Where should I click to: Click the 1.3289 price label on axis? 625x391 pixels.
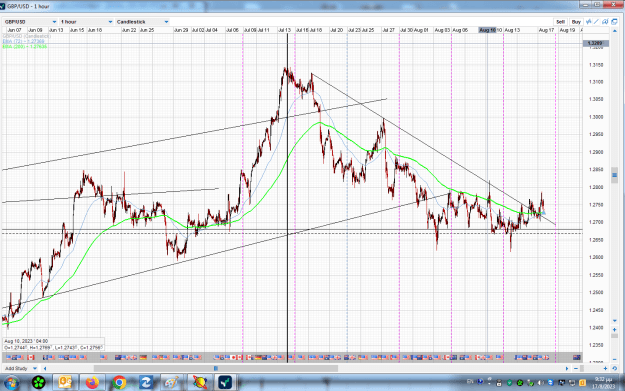tap(596, 43)
